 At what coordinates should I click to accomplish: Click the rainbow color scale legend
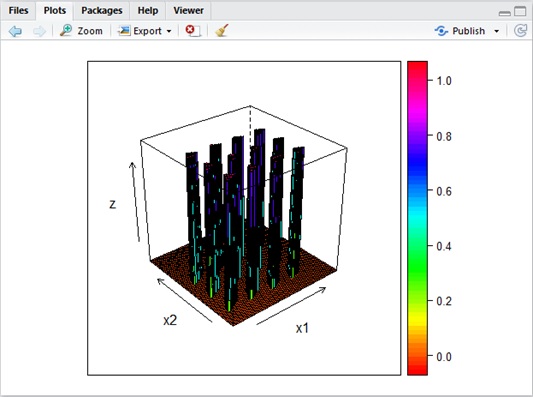pyautogui.click(x=417, y=218)
